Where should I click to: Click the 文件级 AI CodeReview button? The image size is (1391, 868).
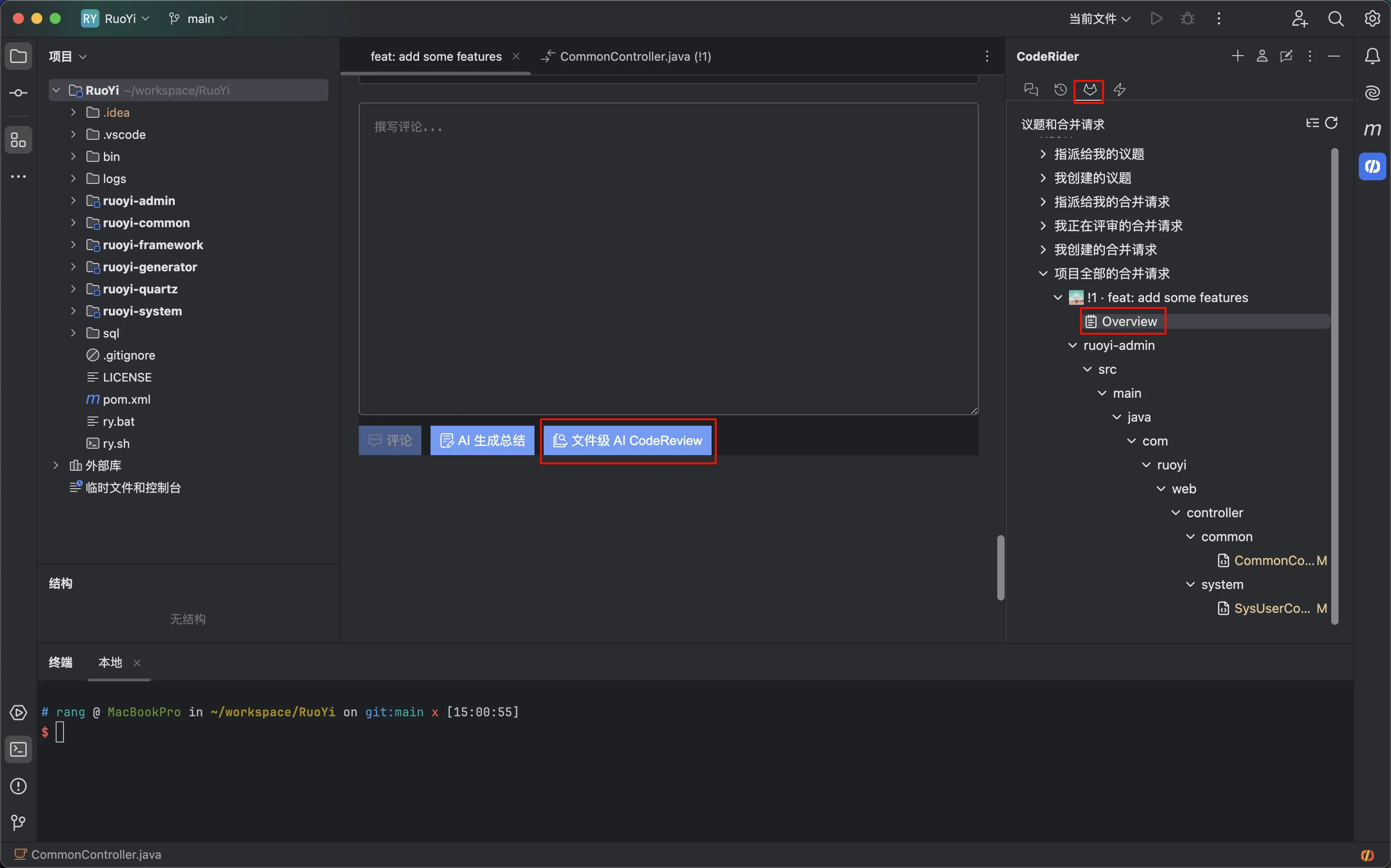pyautogui.click(x=627, y=440)
